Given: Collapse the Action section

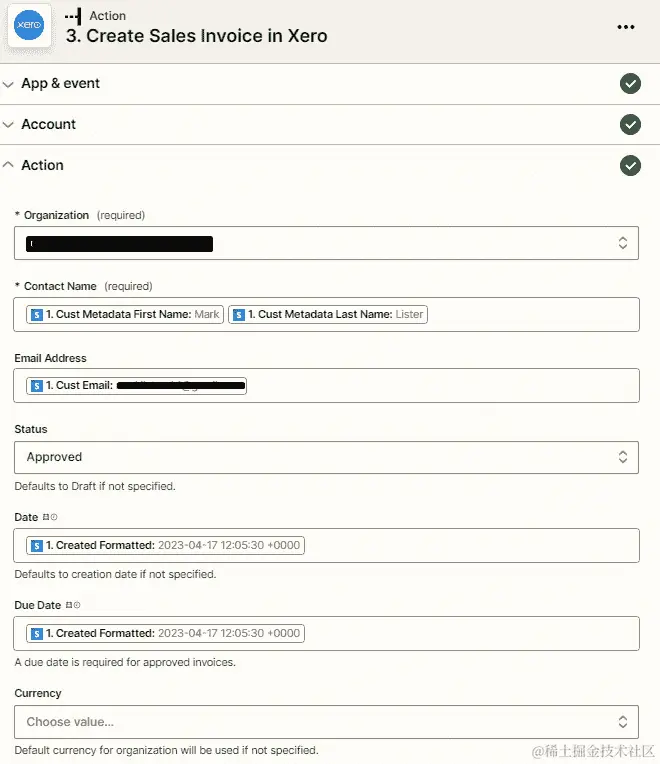Looking at the screenshot, I should [x=8, y=165].
